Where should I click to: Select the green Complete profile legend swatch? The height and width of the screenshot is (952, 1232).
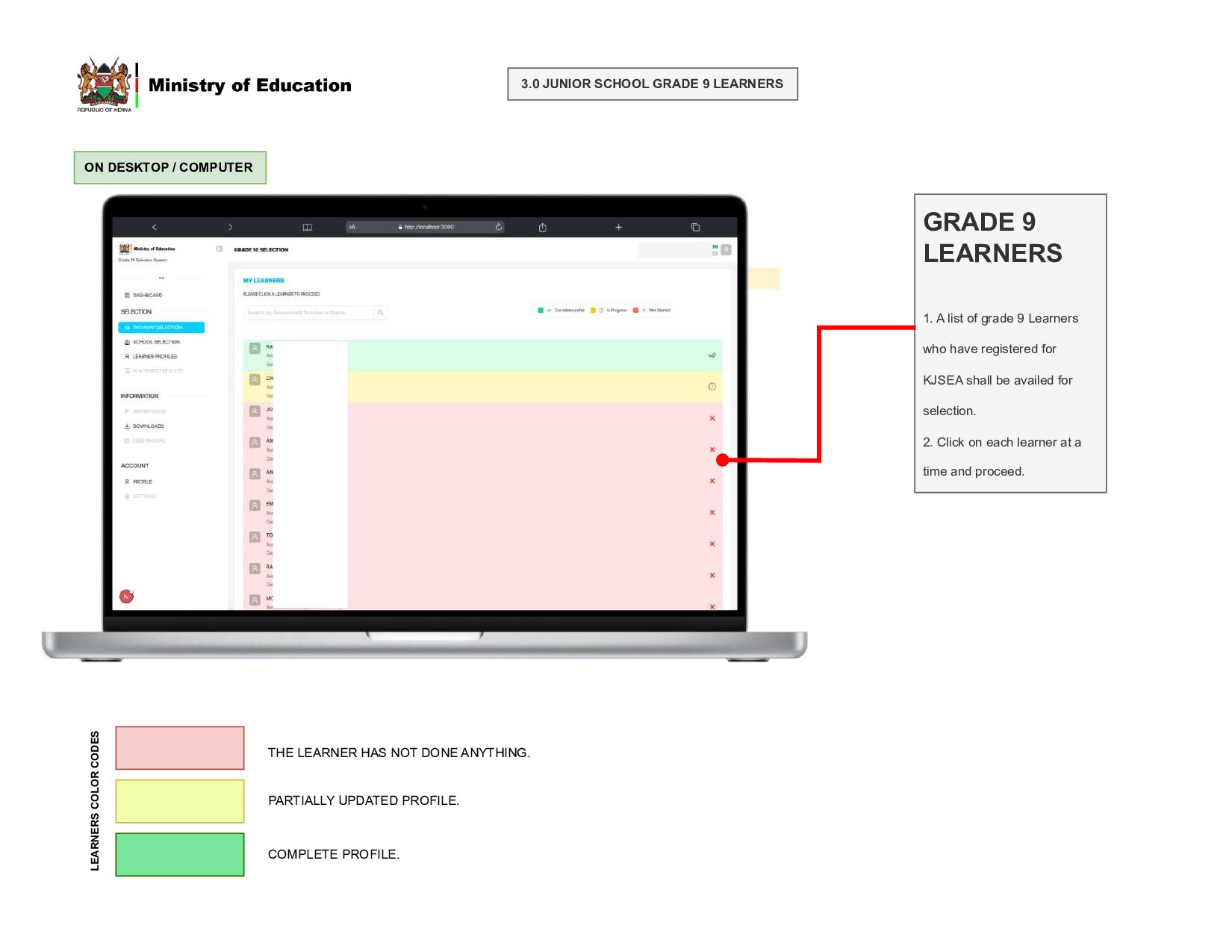click(x=541, y=310)
